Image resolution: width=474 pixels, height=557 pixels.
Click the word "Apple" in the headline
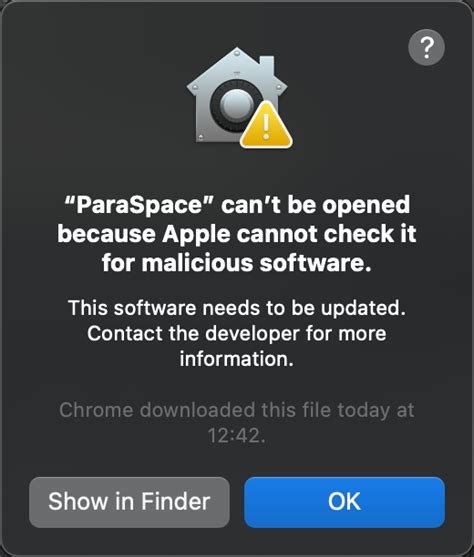click(196, 235)
